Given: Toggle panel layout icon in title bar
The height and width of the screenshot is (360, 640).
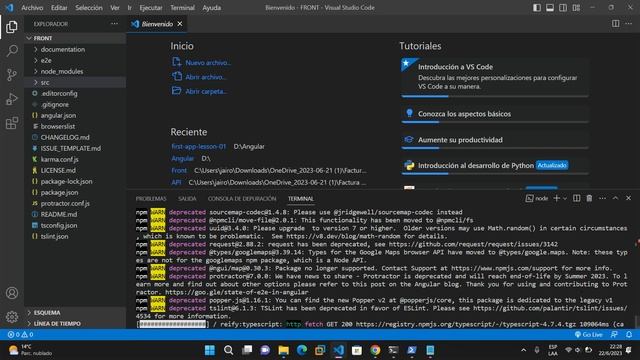Looking at the screenshot, I should tap(550, 7).
